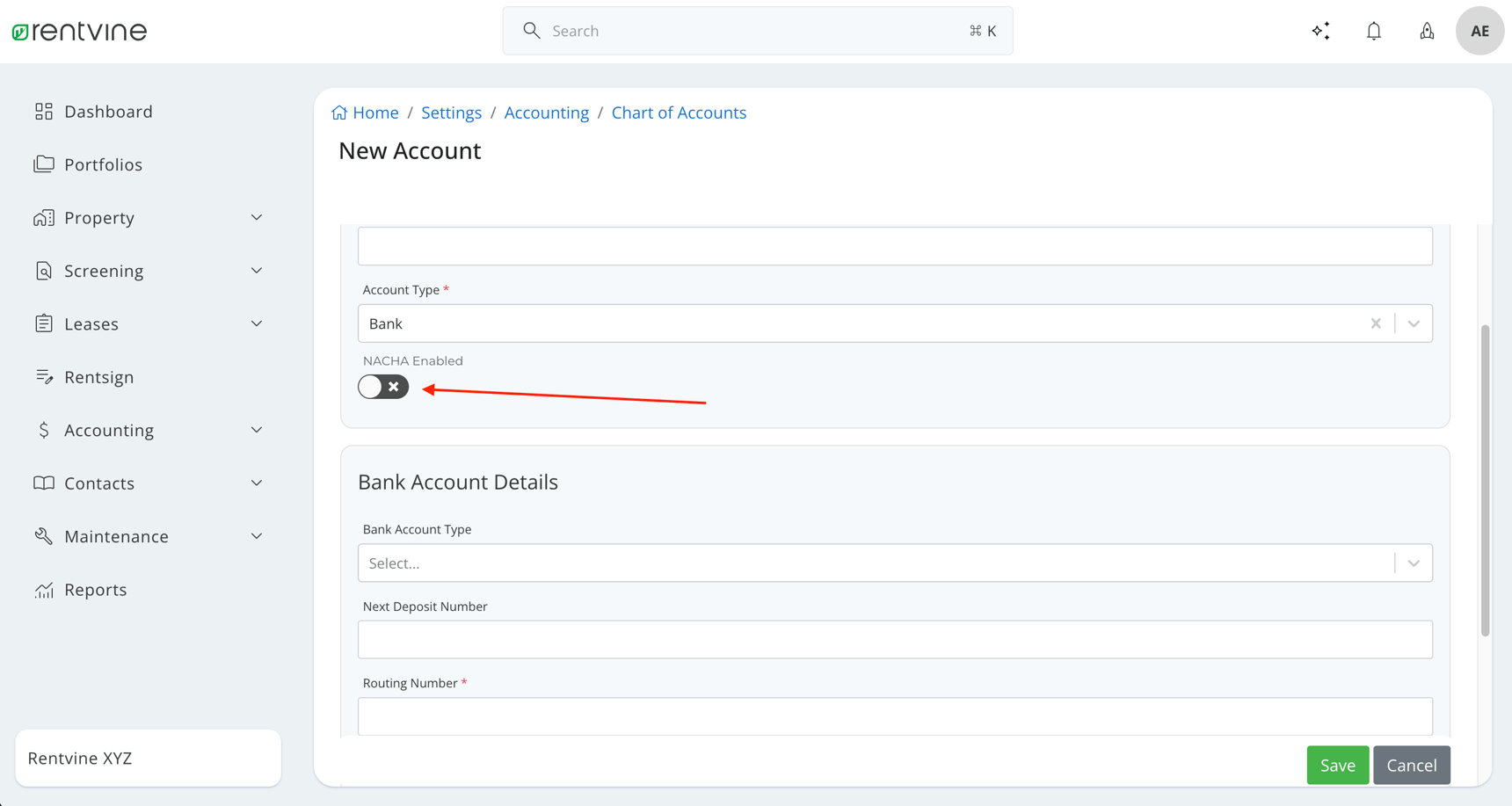
Task: Click the lab flask icon in top bar
Action: coord(1426,30)
